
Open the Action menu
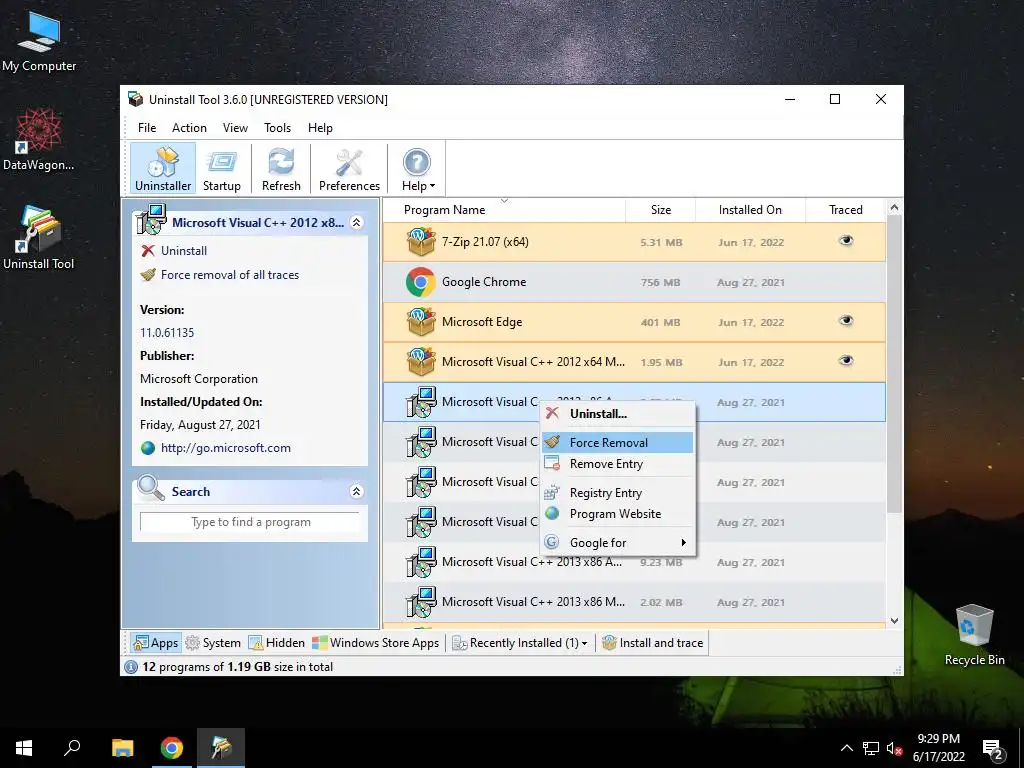click(x=189, y=128)
